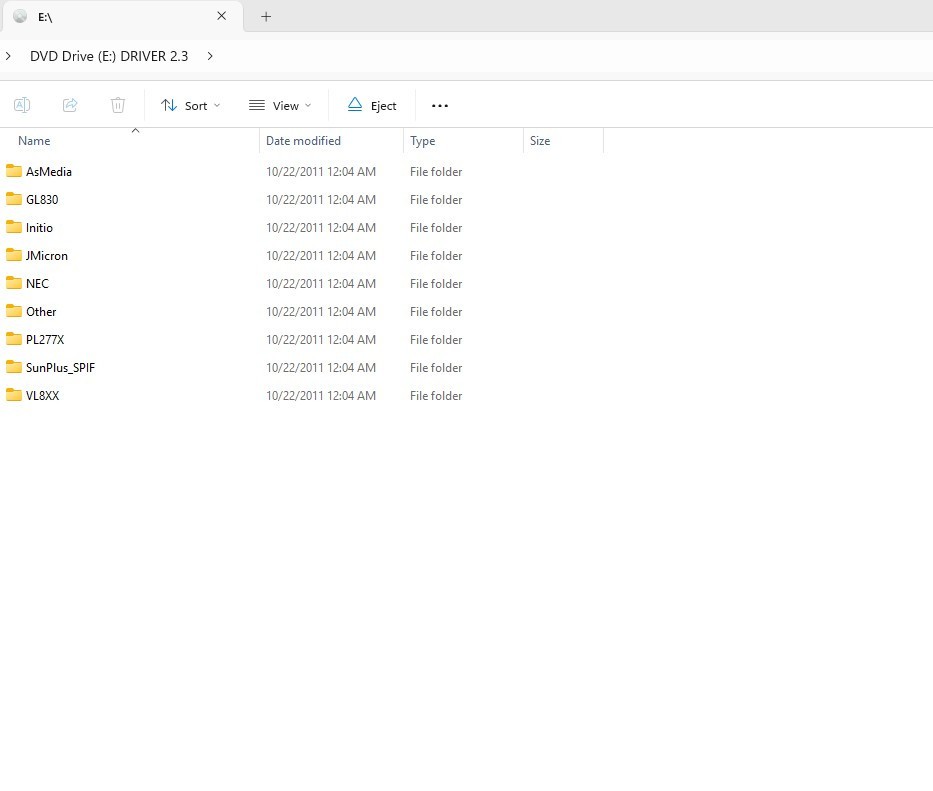This screenshot has height=791, width=933.
Task: Click the AsMedia folder icon
Action: (x=14, y=171)
